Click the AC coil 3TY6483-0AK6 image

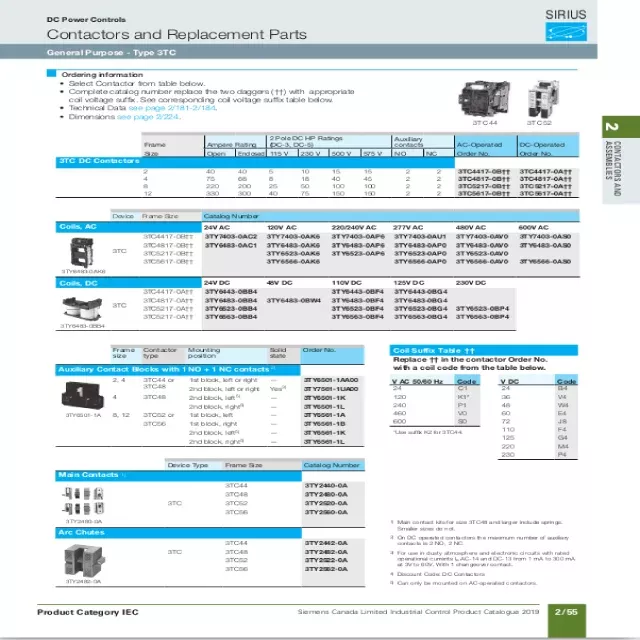pyautogui.click(x=82, y=253)
